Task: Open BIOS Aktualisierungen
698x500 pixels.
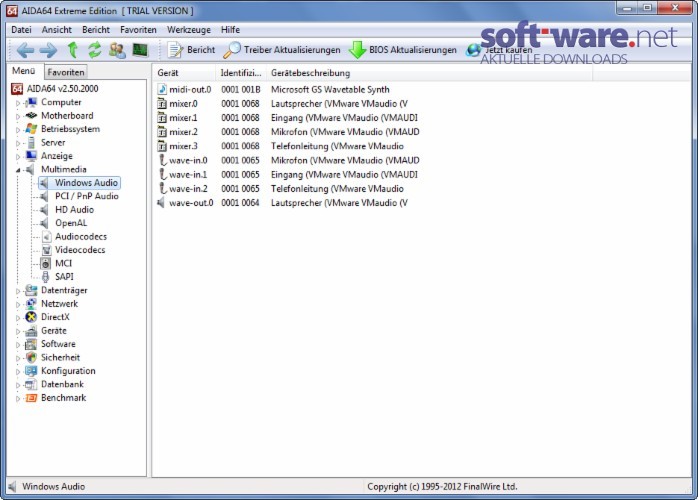Action: click(x=403, y=50)
